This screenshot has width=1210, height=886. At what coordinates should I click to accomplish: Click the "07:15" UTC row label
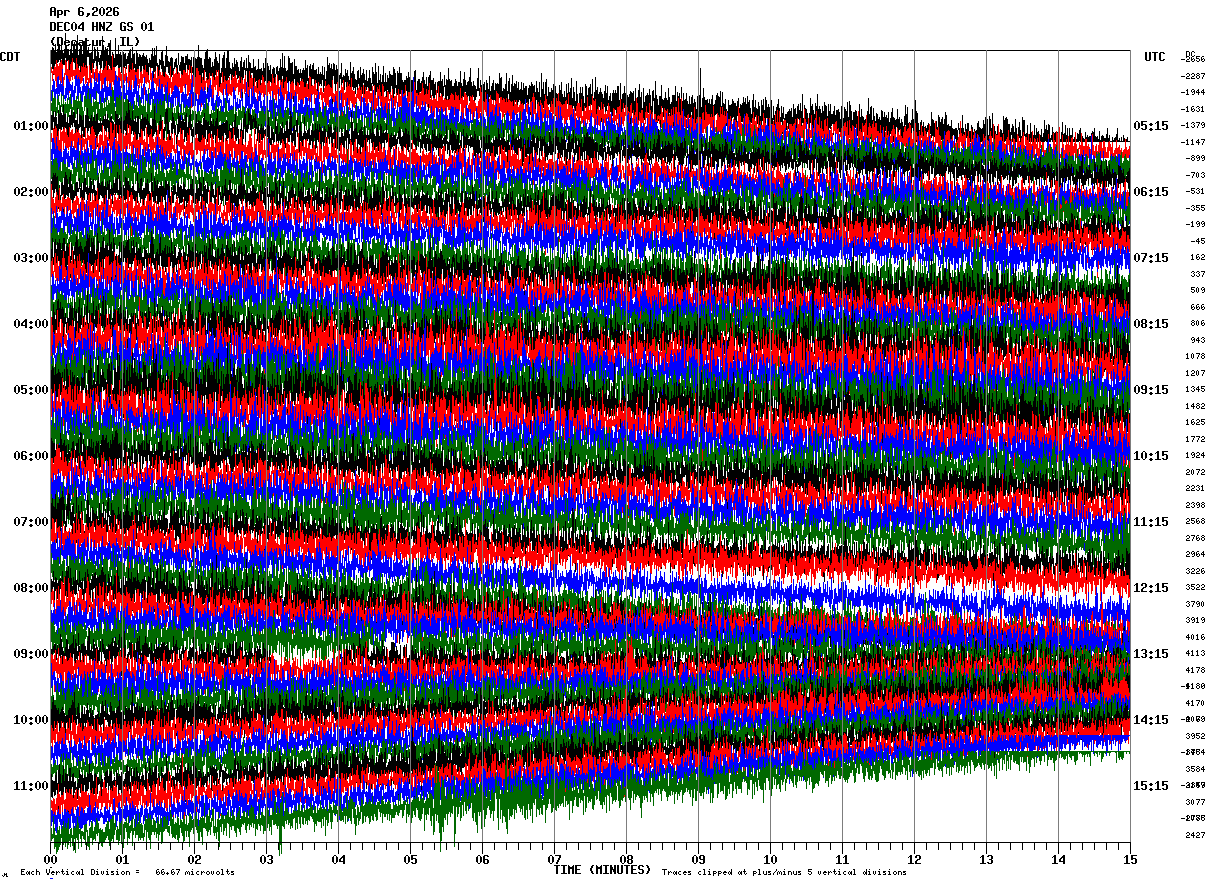point(1151,258)
